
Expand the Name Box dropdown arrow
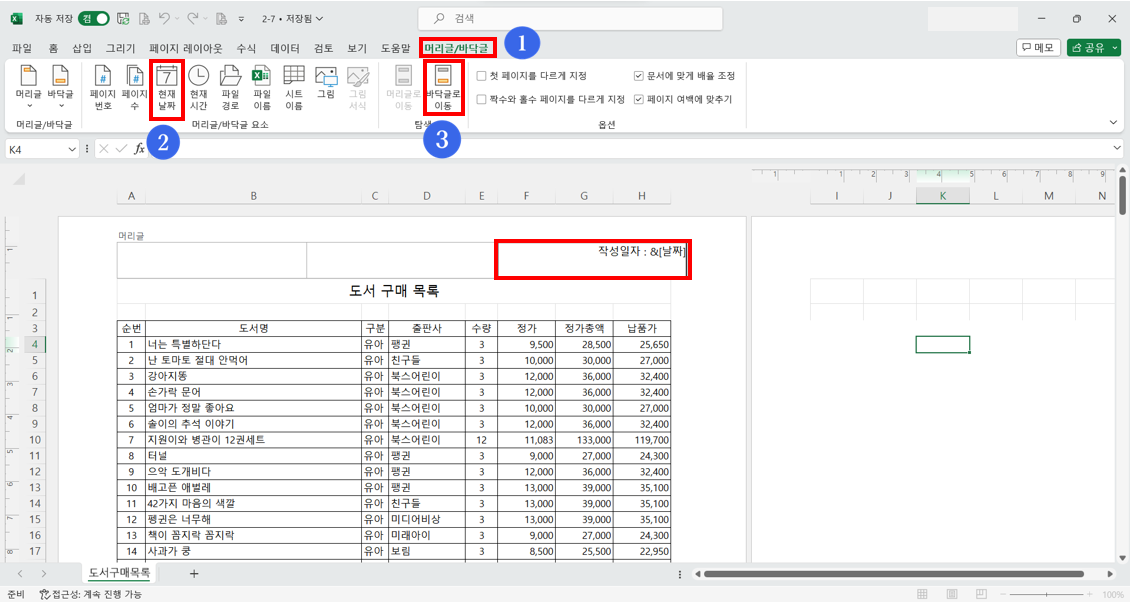click(72, 149)
